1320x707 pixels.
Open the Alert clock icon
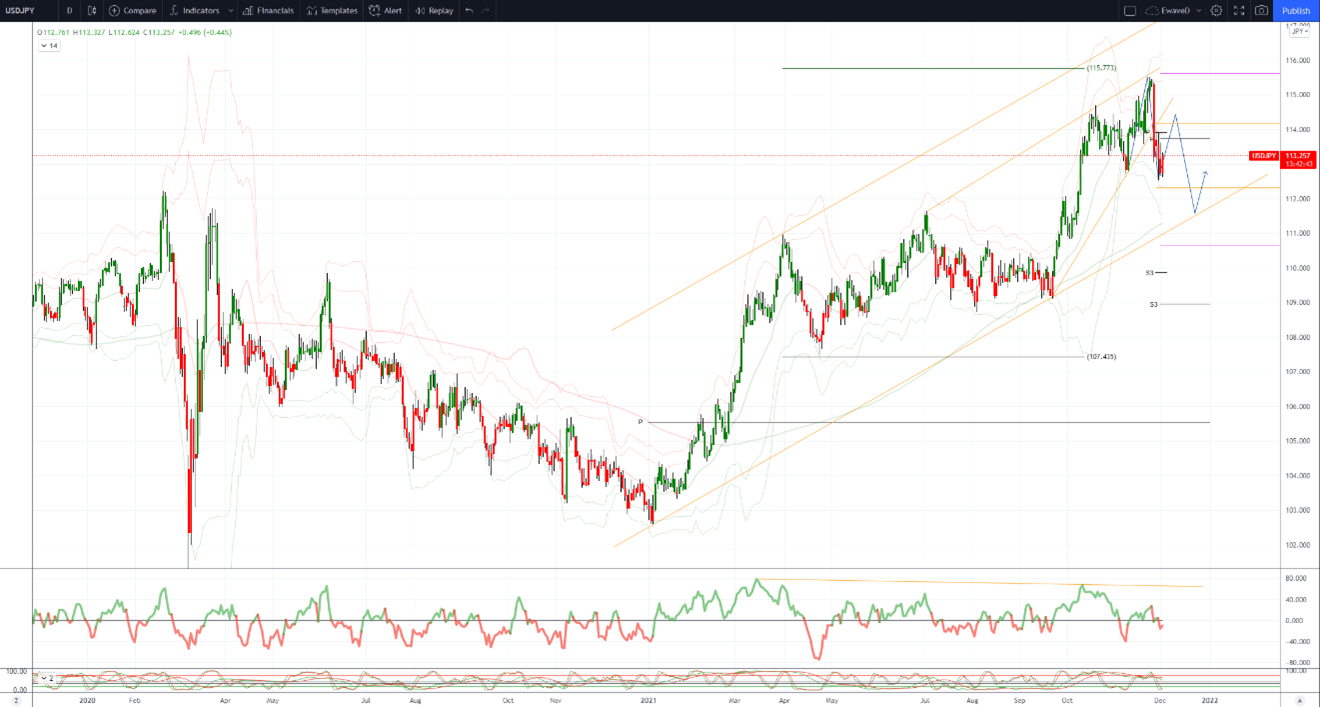374,11
